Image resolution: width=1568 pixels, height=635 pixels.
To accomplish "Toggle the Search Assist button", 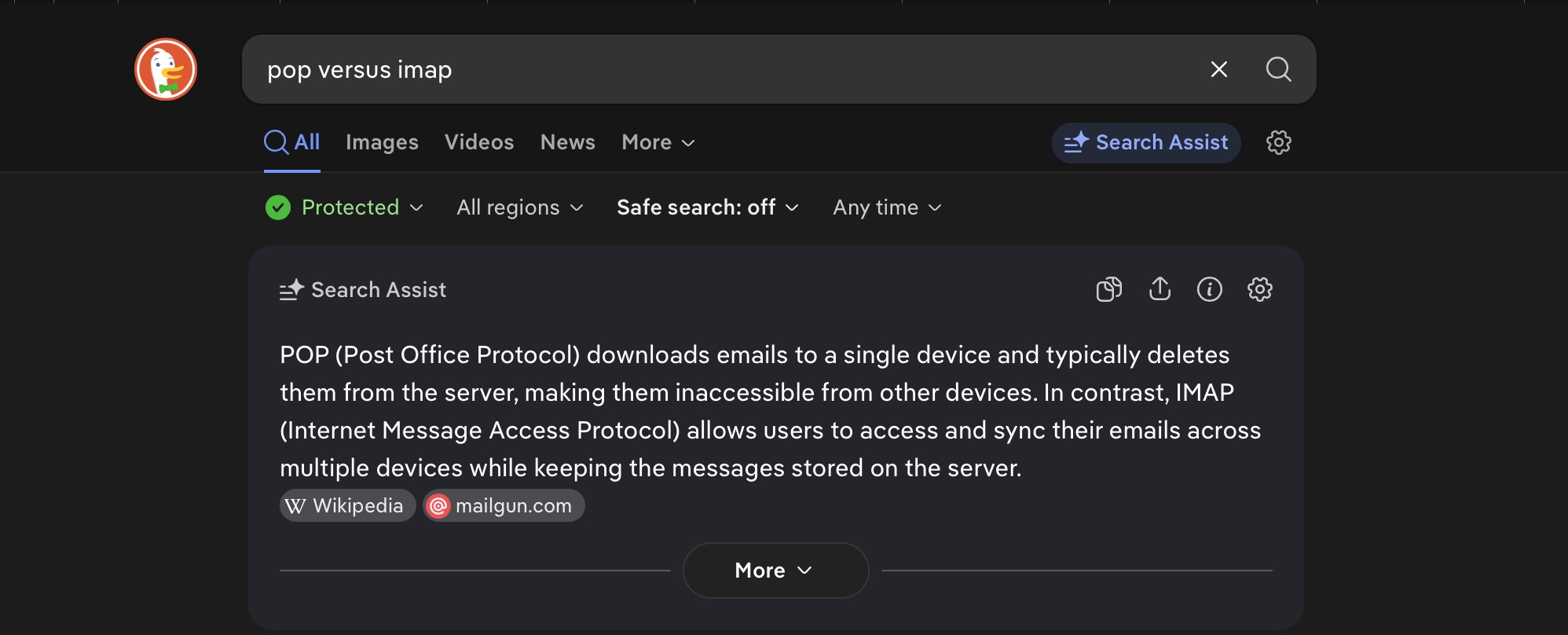I will tap(1146, 142).
